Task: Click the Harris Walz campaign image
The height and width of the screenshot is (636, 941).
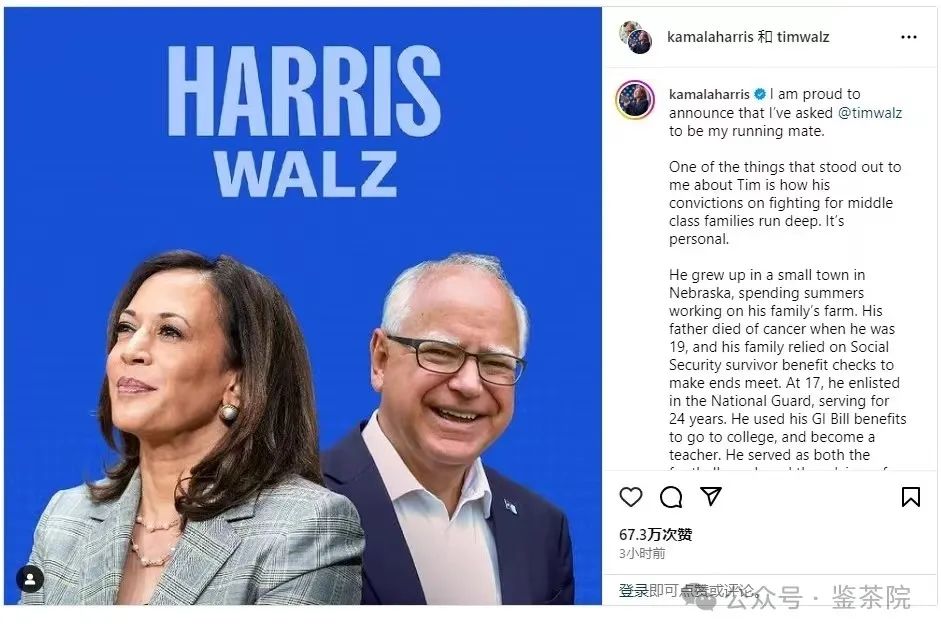Action: click(x=302, y=306)
